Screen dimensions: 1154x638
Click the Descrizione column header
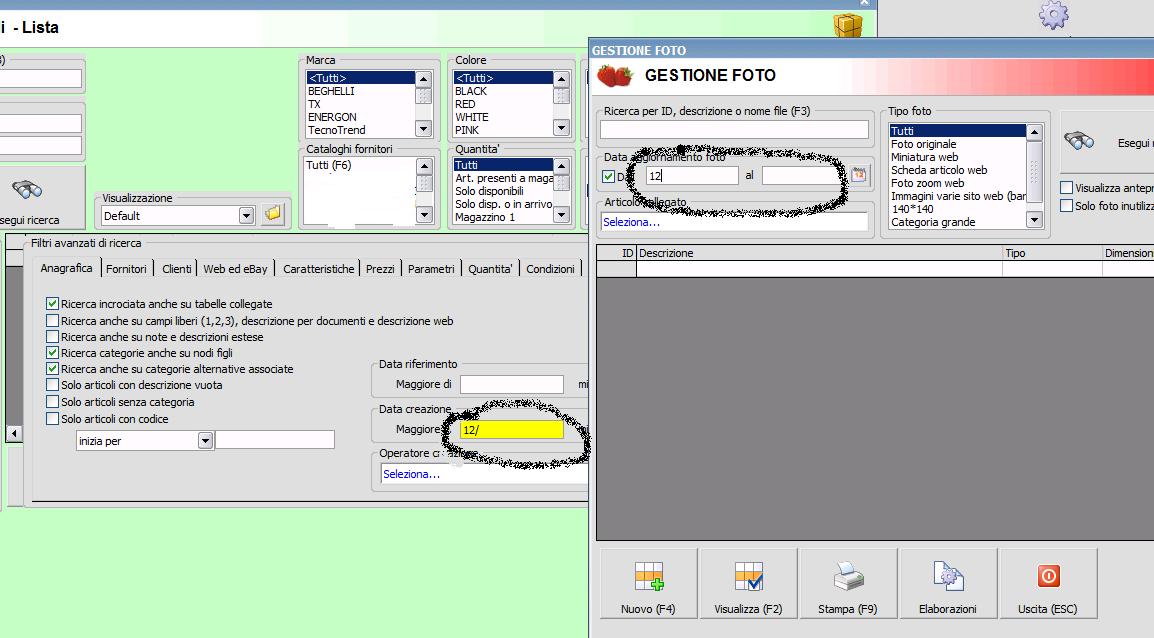point(819,252)
